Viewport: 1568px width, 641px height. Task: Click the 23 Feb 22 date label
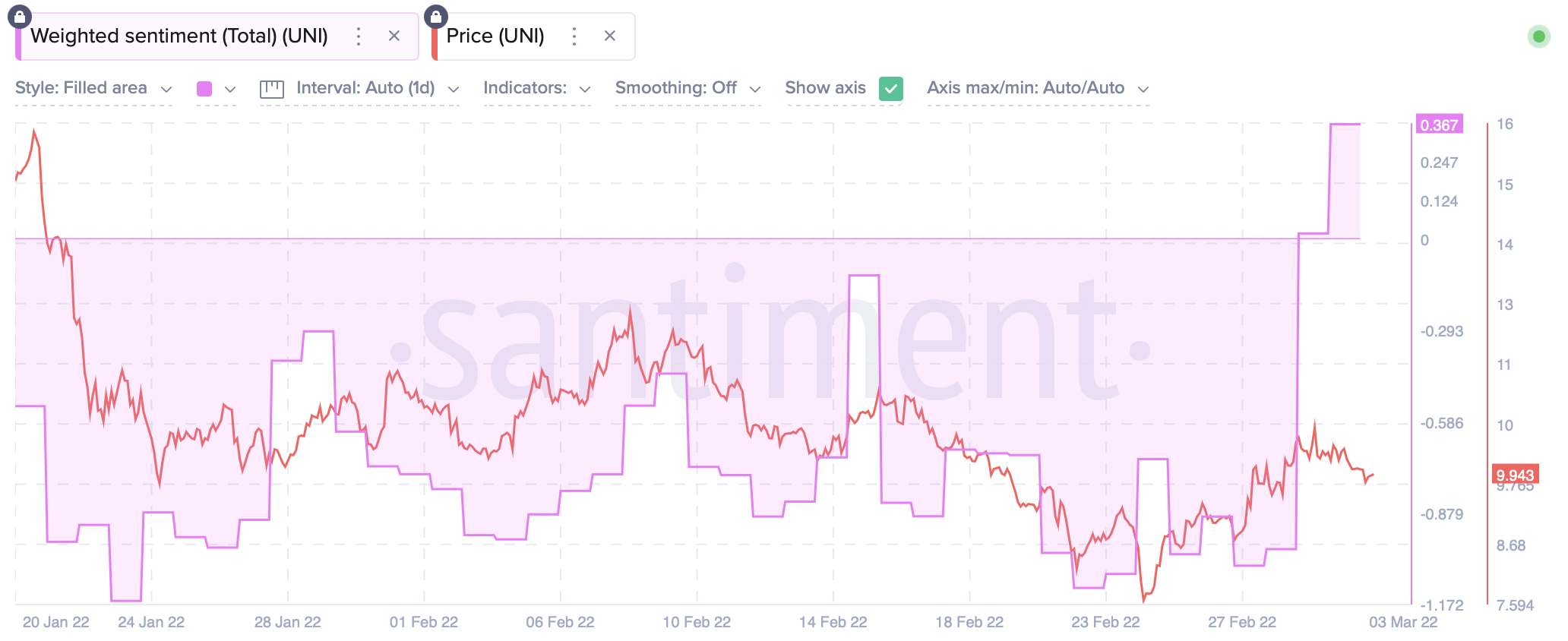pos(1105,622)
